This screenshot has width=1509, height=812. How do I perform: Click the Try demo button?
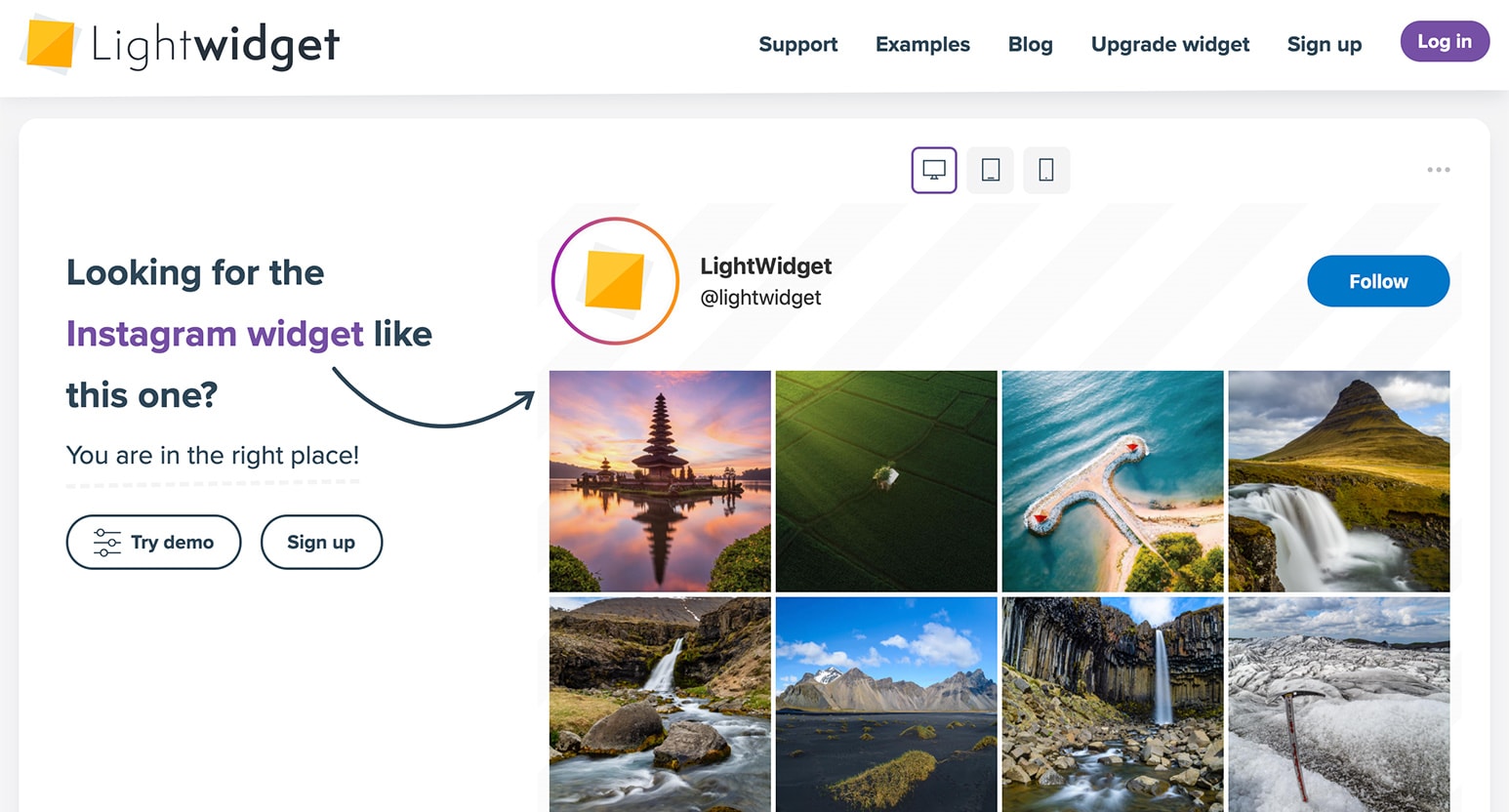click(x=153, y=542)
